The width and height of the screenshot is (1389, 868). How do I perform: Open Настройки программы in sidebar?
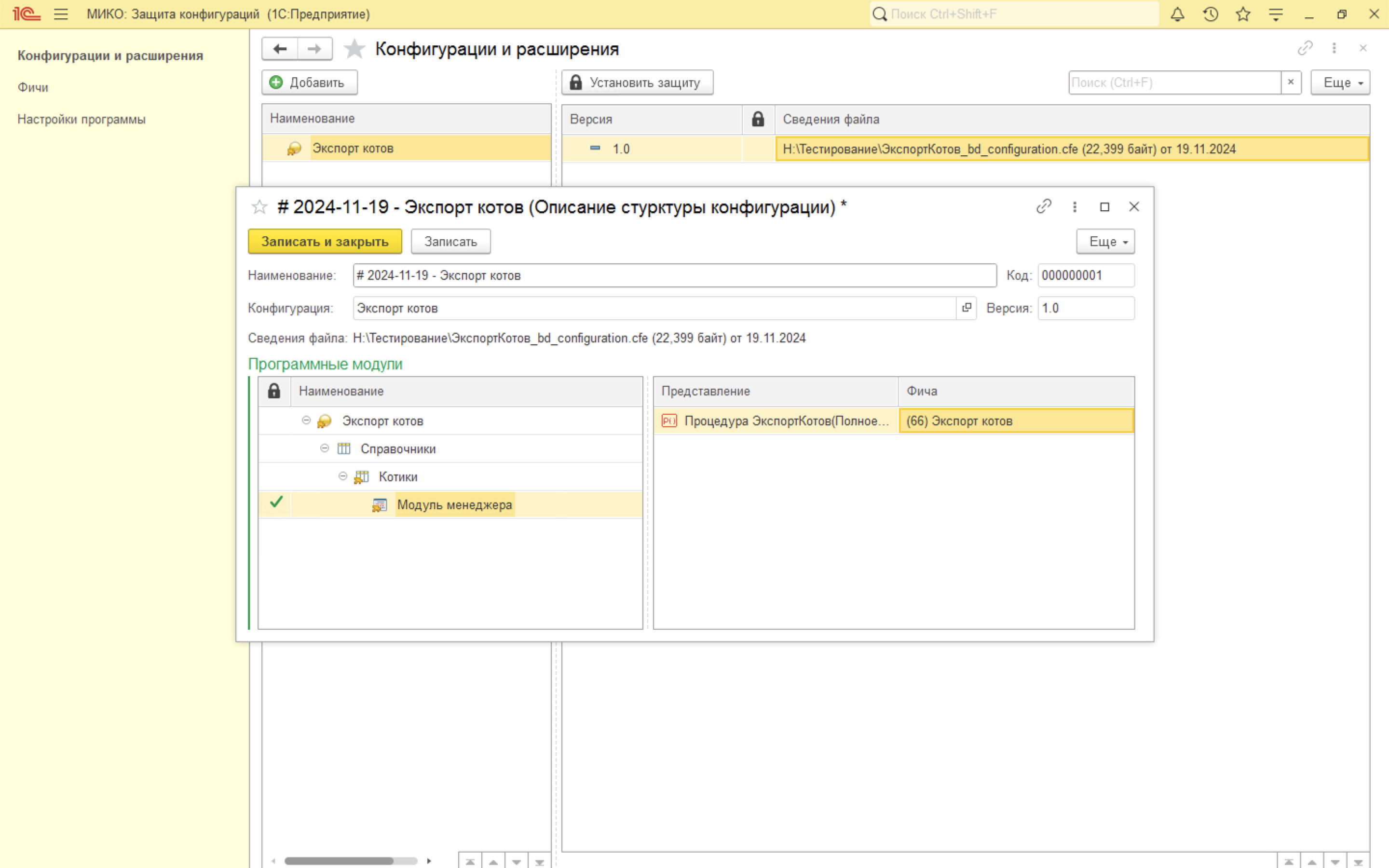82,120
